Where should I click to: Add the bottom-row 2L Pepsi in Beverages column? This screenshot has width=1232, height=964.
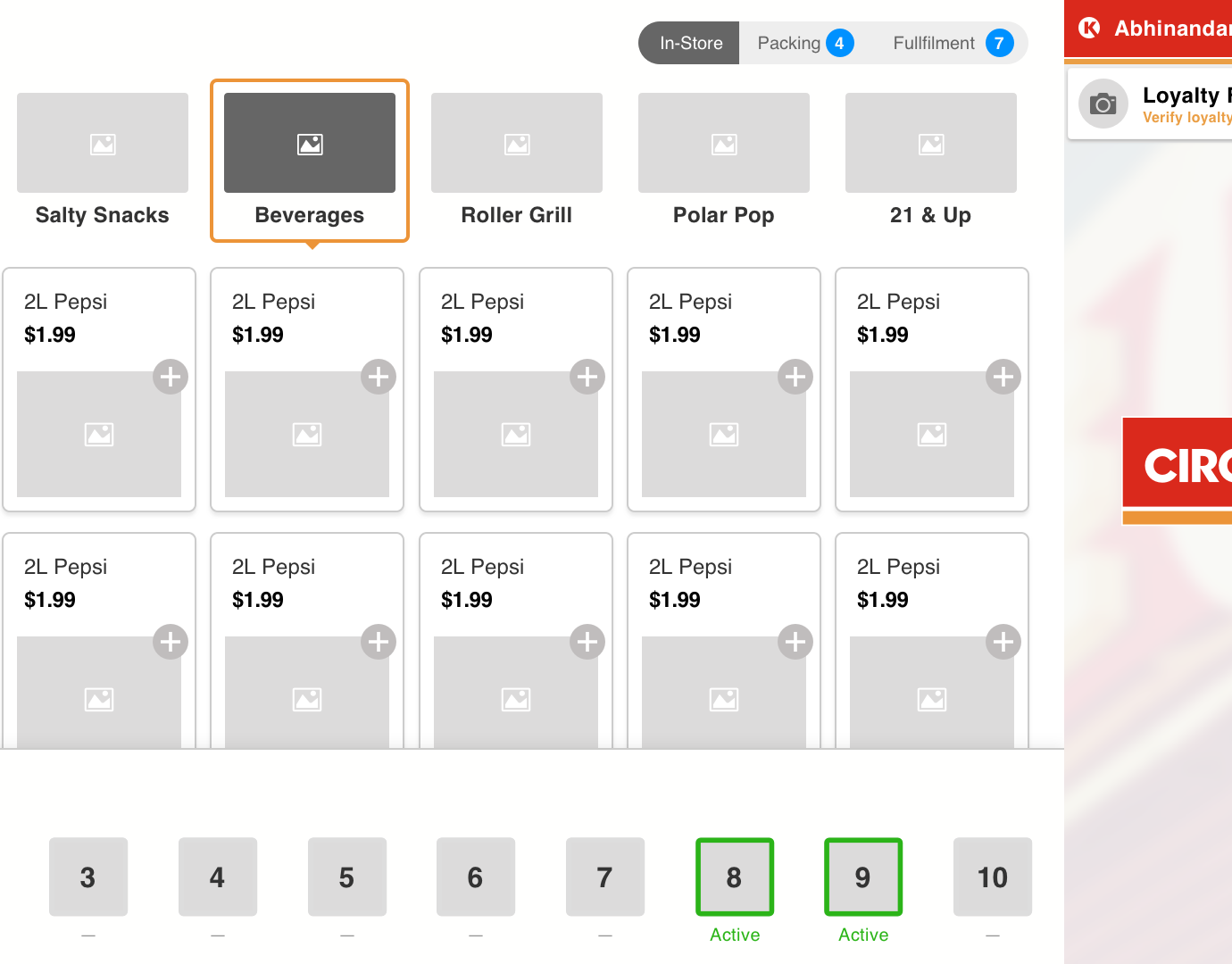379,642
